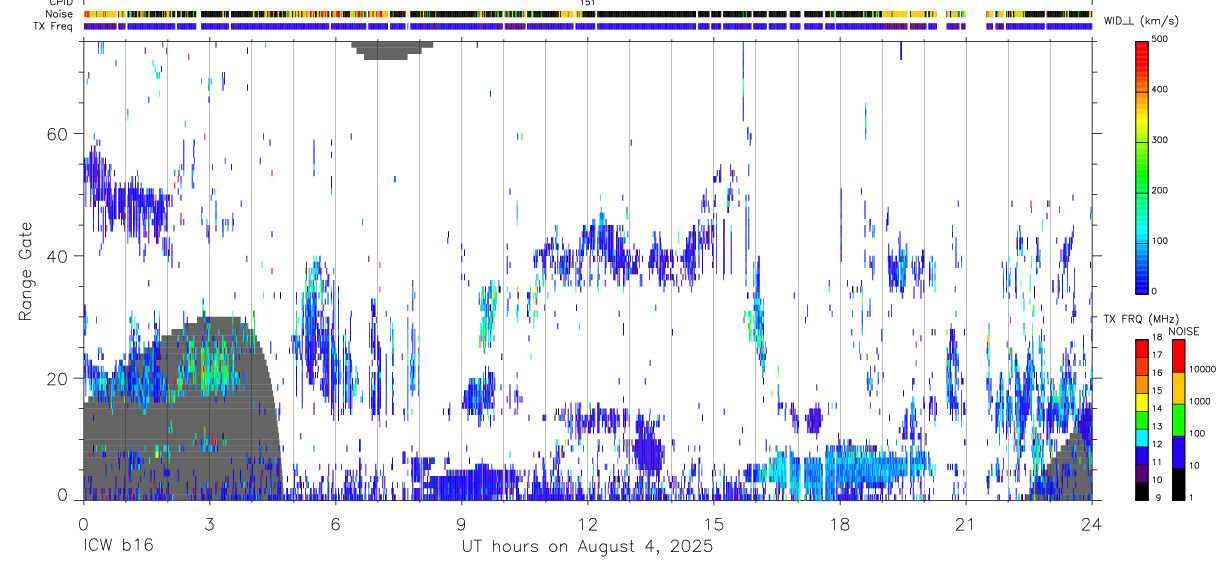Click the '13' value on TX FRQ legend

click(x=1157, y=427)
